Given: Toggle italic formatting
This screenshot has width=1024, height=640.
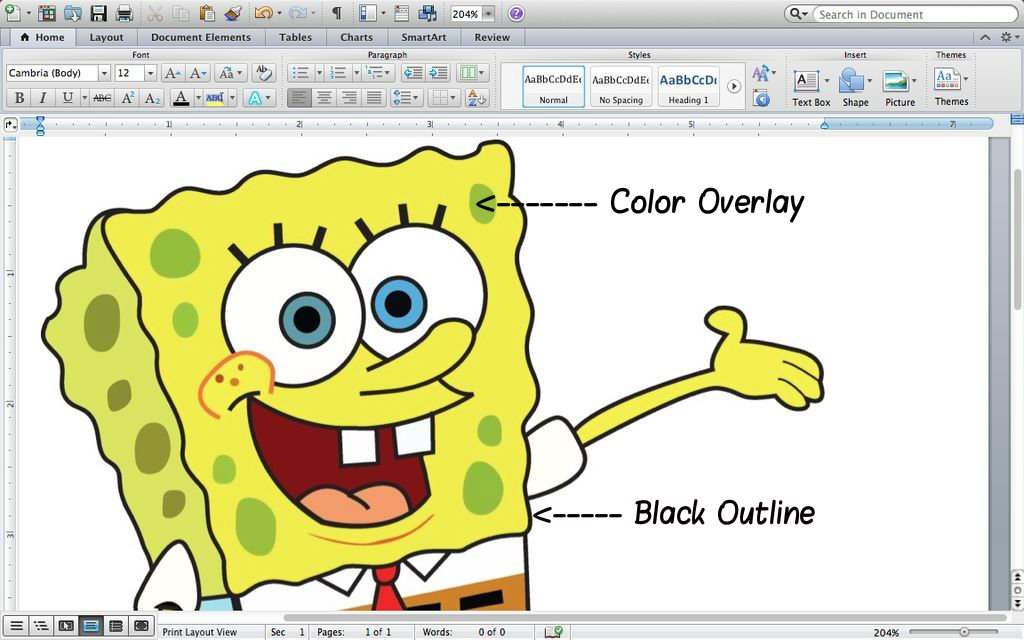Looking at the screenshot, I should 42,98.
